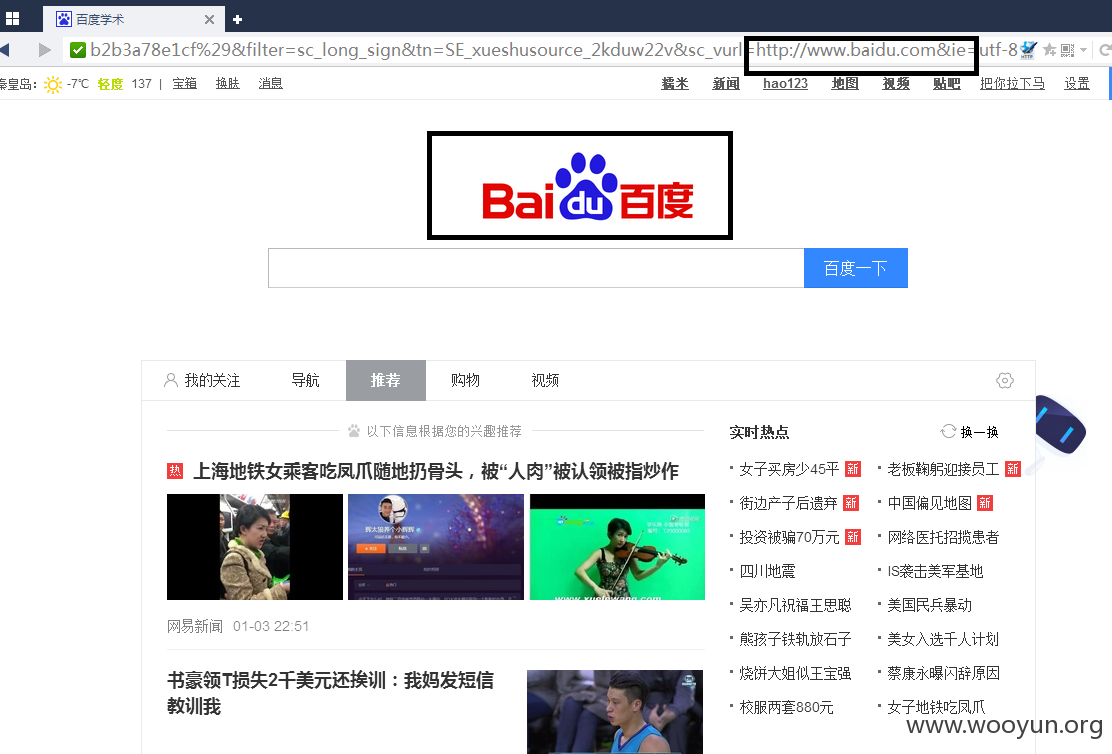The height and width of the screenshot is (754, 1112).
Task: Click the 网易新闻 source label
Action: coord(195,626)
